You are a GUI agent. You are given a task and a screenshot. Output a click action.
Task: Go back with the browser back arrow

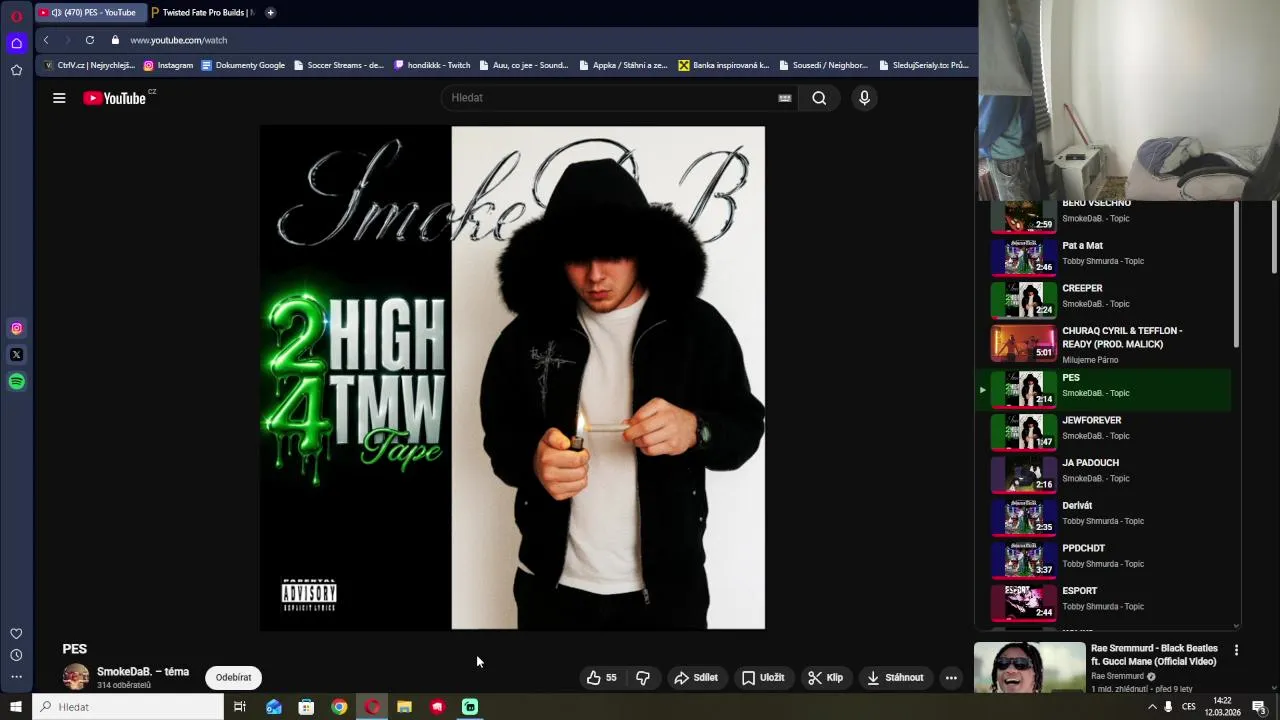46,40
